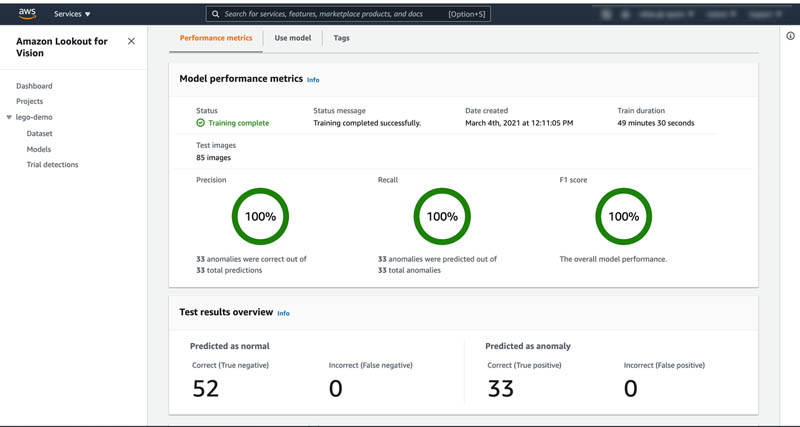Switch to the Tags tab

(341, 38)
